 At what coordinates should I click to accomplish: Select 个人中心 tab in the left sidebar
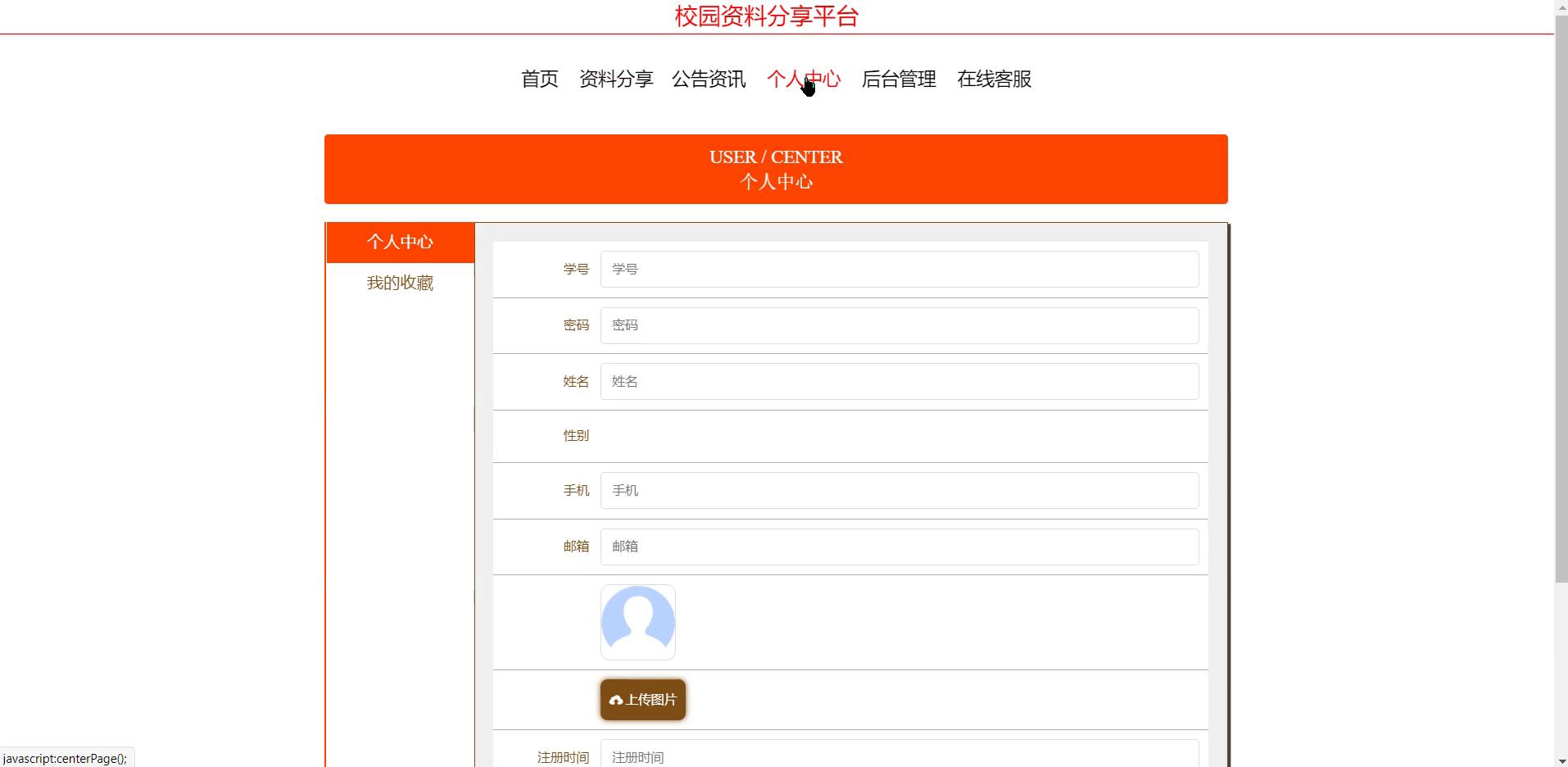click(400, 242)
